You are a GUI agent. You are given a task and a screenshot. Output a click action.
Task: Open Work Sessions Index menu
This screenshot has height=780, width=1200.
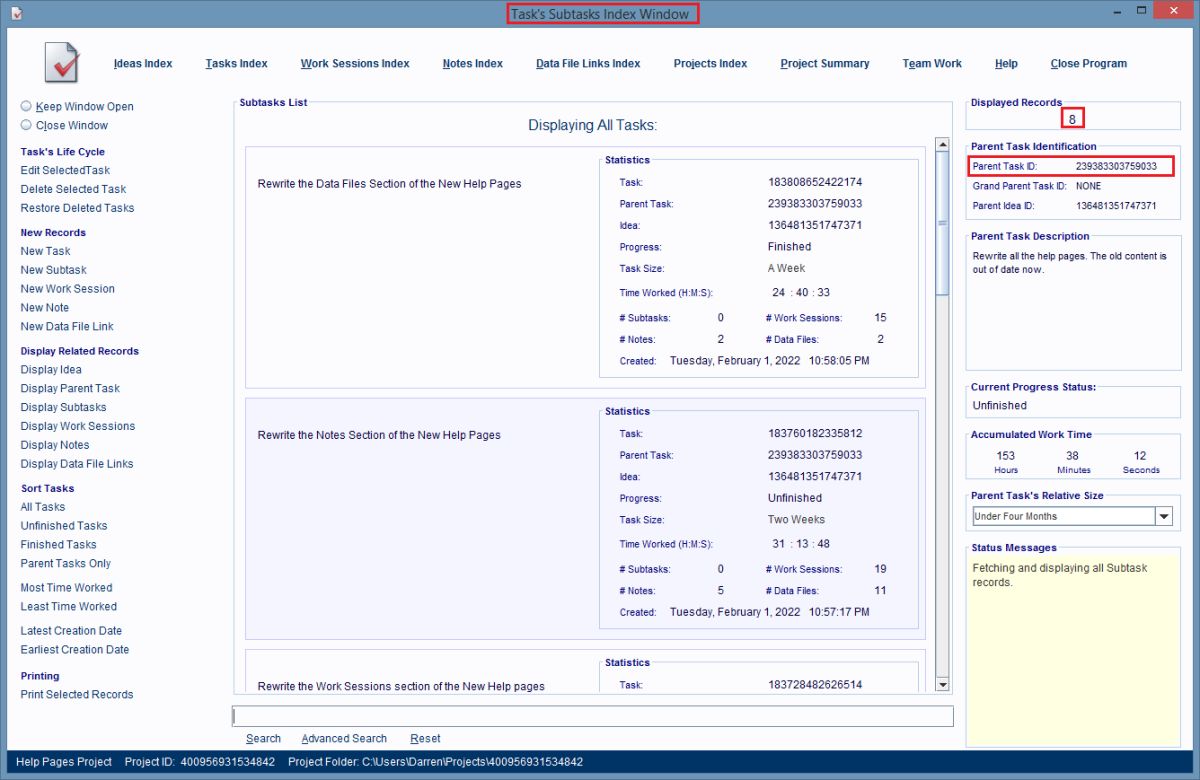(x=355, y=63)
